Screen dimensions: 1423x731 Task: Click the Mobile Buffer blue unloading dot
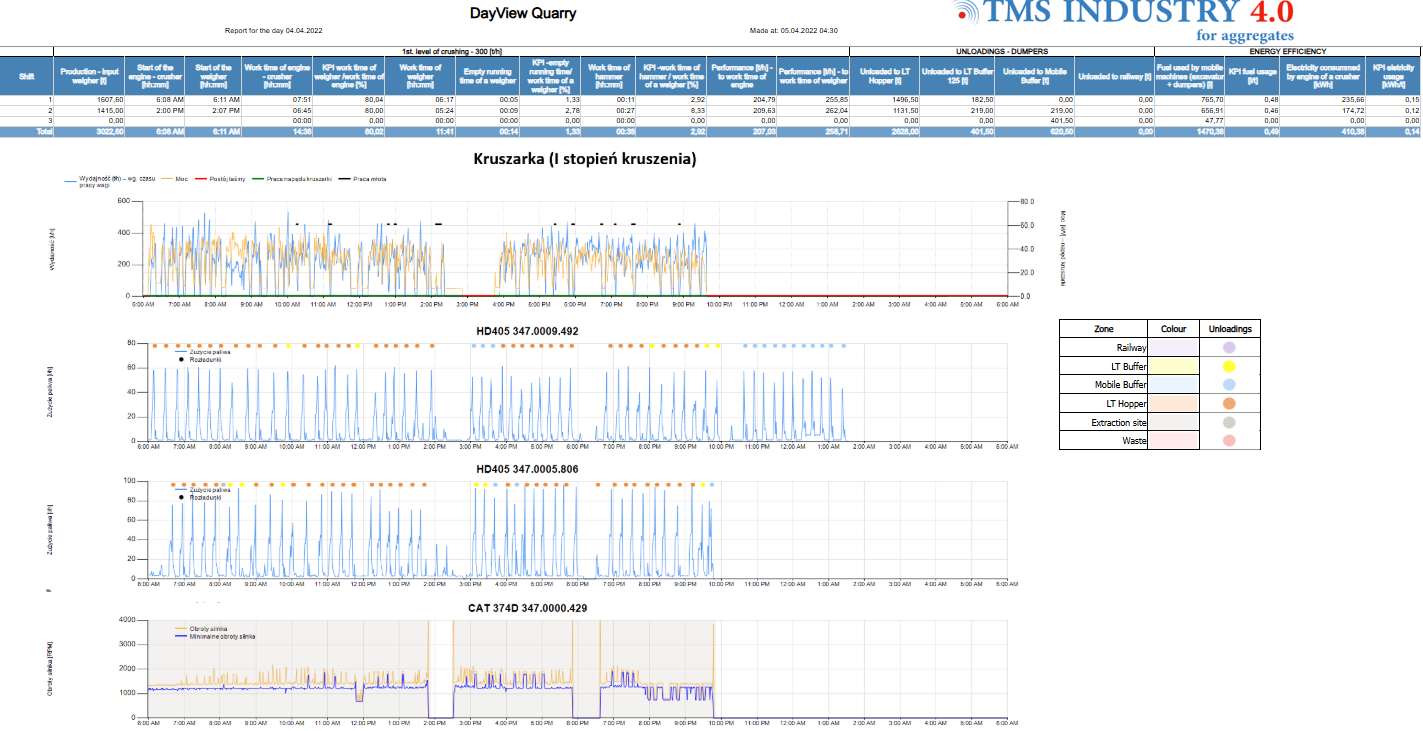1229,385
